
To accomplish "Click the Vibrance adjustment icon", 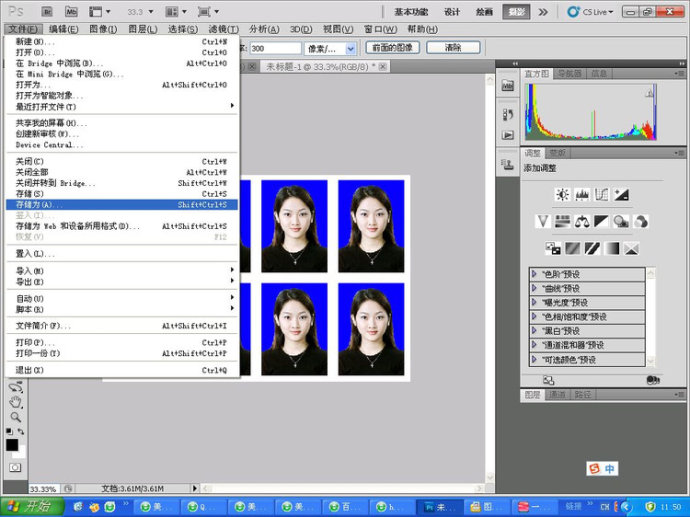I will (543, 221).
